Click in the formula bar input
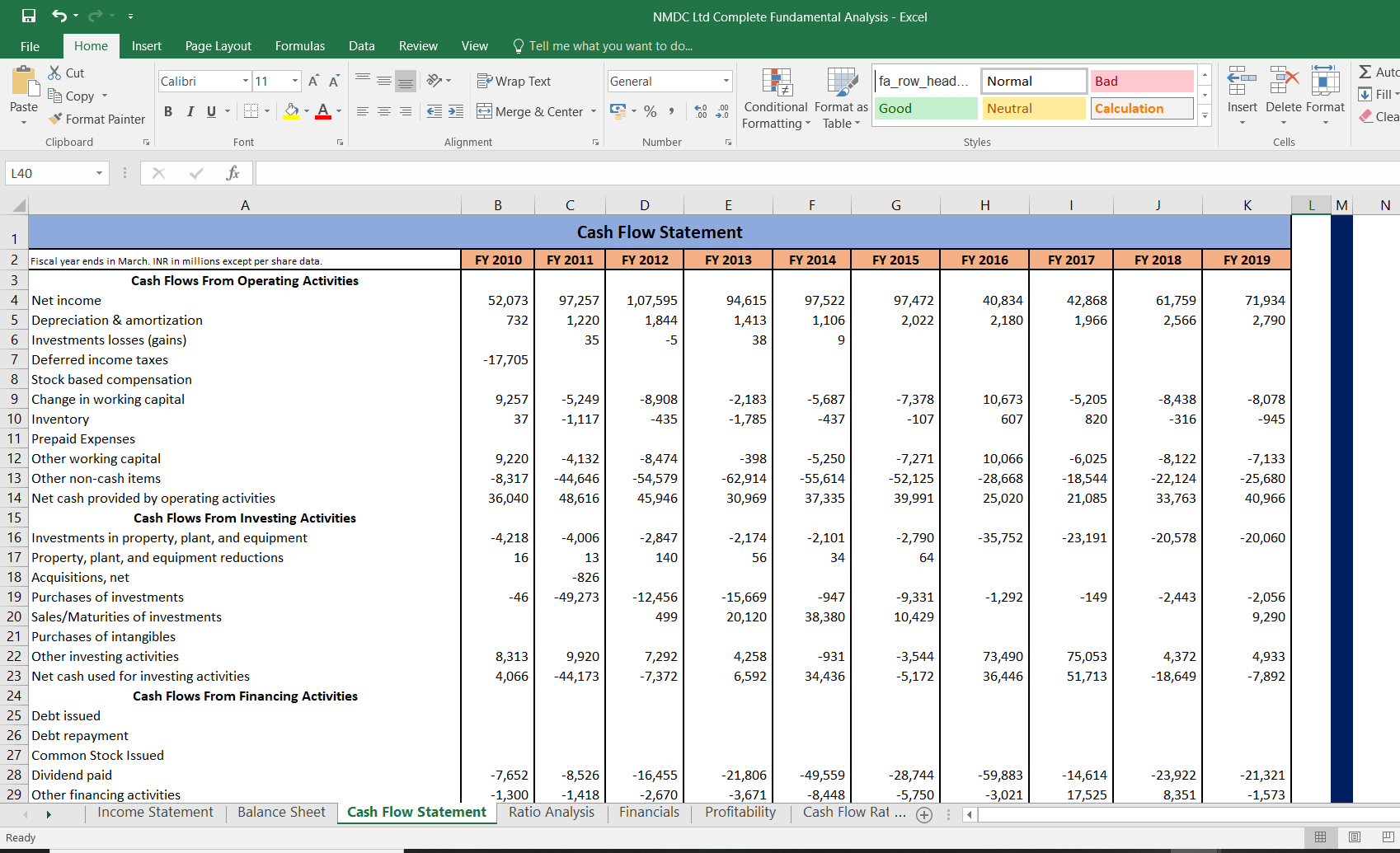 pyautogui.click(x=827, y=173)
